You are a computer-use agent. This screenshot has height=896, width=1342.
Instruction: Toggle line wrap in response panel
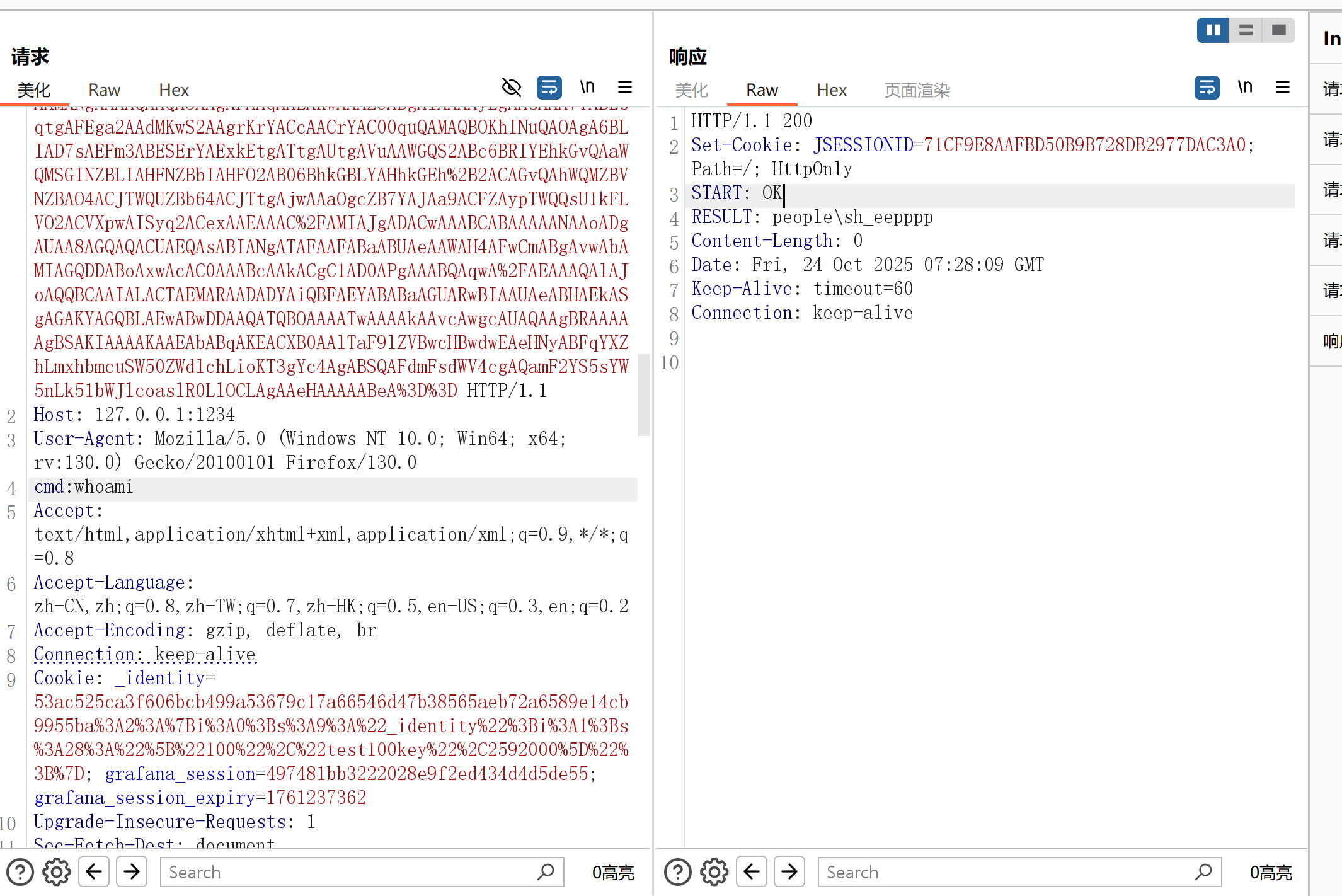pos(1207,88)
